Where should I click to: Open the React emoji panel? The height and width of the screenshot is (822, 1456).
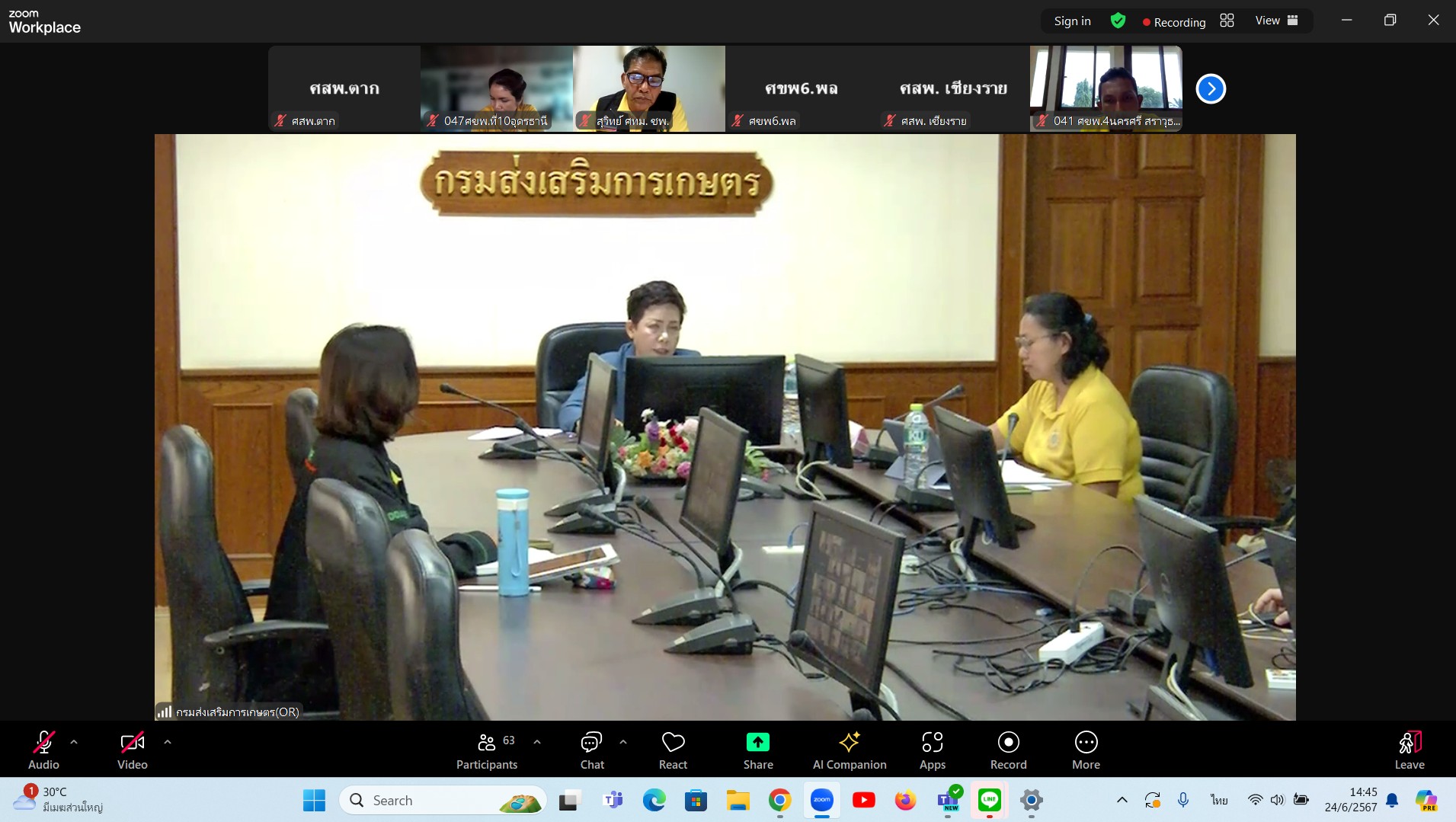click(673, 750)
